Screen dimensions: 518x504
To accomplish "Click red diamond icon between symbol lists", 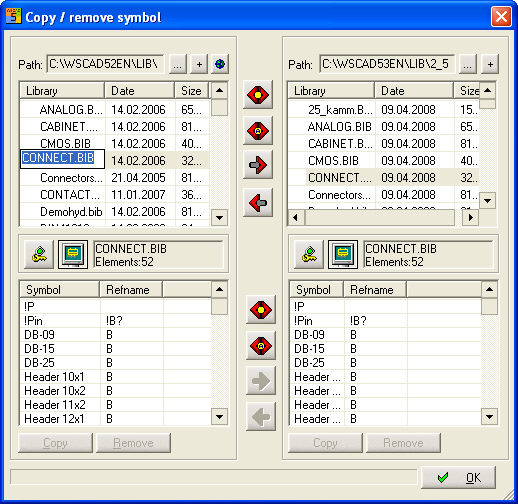I will (x=261, y=310).
